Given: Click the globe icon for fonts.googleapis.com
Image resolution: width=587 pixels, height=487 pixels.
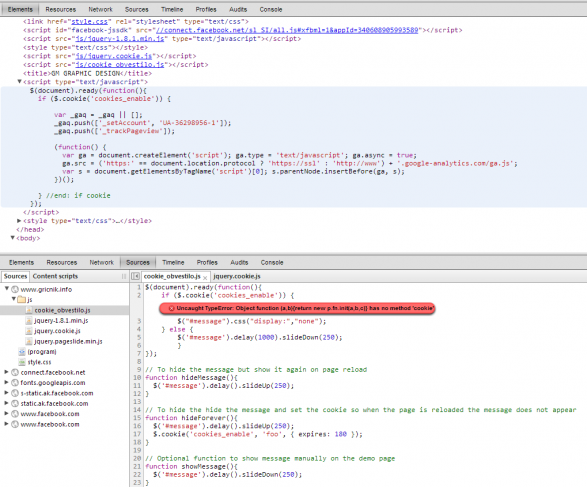Looking at the screenshot, I should point(15,383).
